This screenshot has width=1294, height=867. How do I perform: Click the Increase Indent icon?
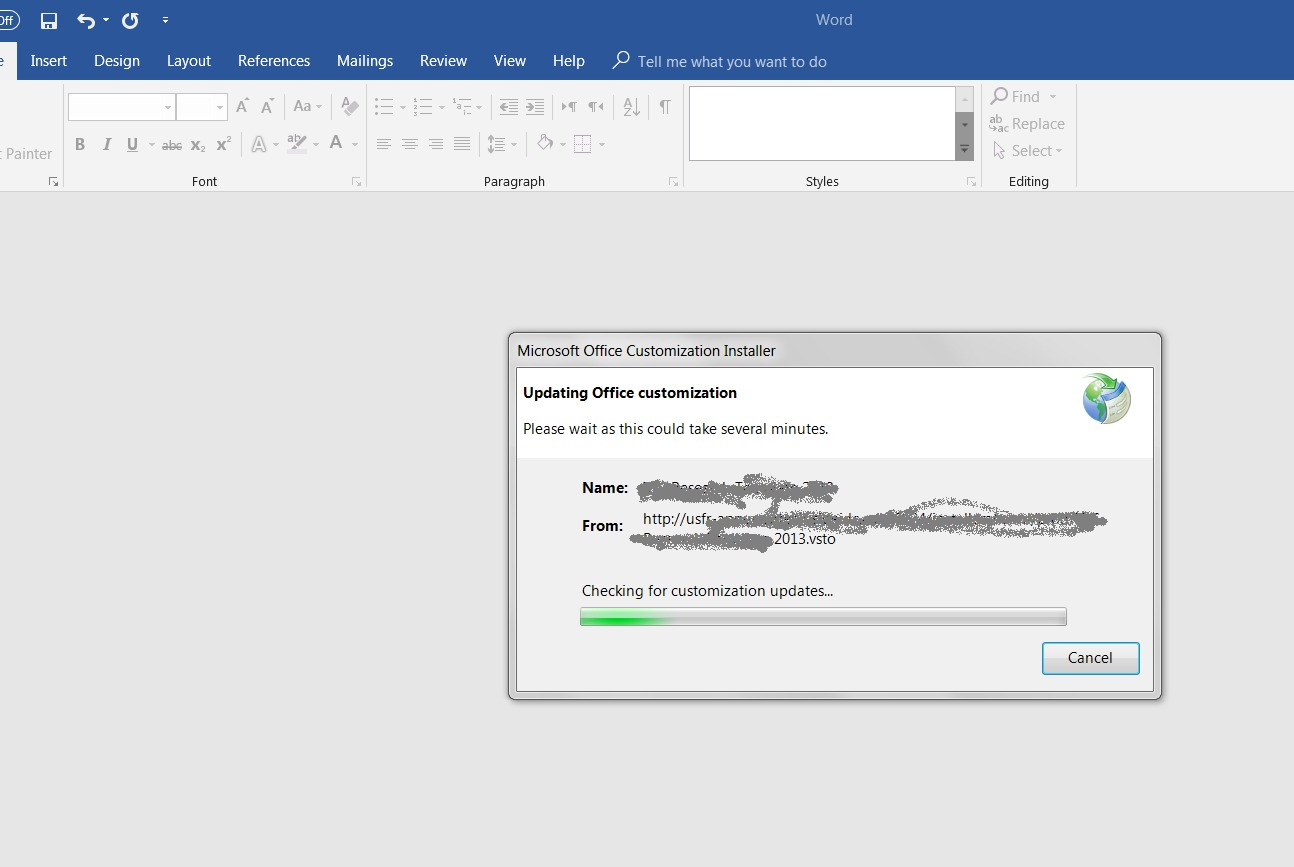[x=536, y=106]
